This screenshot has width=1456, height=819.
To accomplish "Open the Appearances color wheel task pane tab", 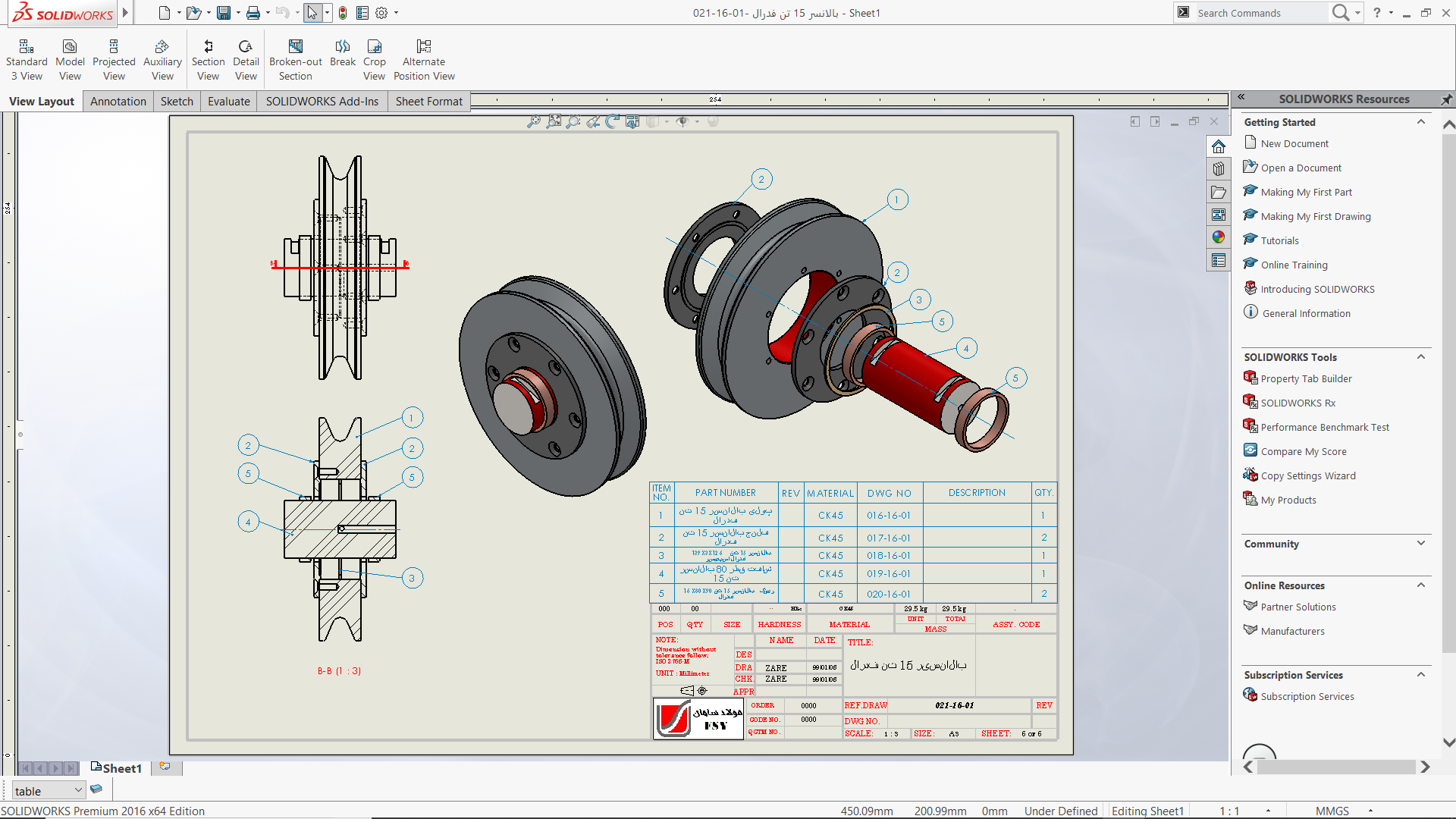I will [1219, 237].
